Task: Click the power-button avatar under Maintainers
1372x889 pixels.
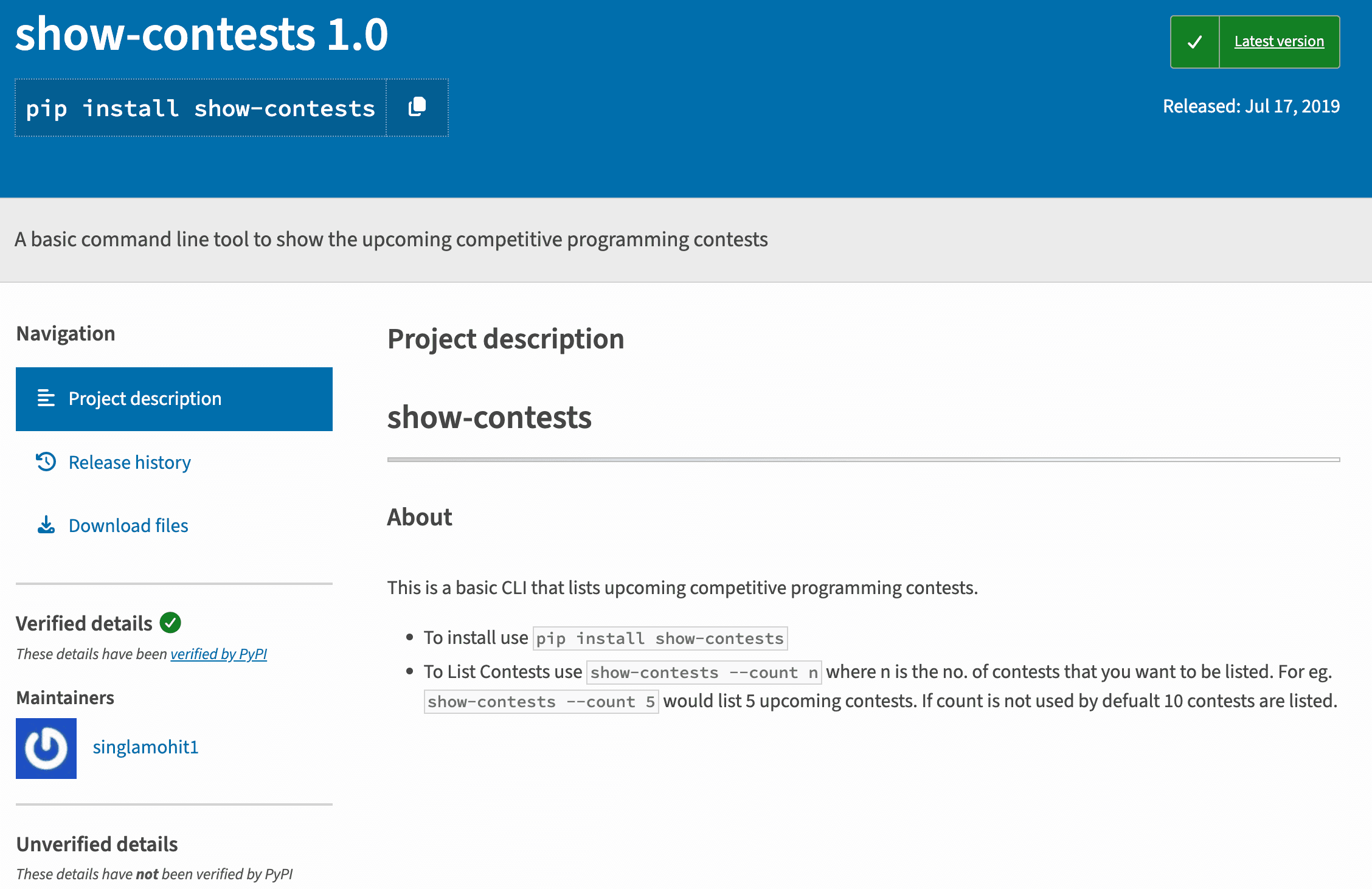Action: [46, 749]
